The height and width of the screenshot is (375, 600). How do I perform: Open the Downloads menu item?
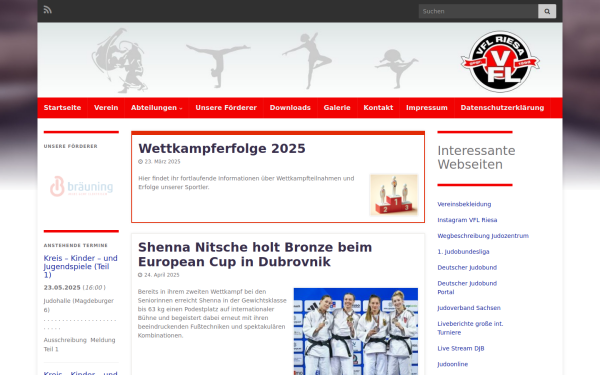290,108
